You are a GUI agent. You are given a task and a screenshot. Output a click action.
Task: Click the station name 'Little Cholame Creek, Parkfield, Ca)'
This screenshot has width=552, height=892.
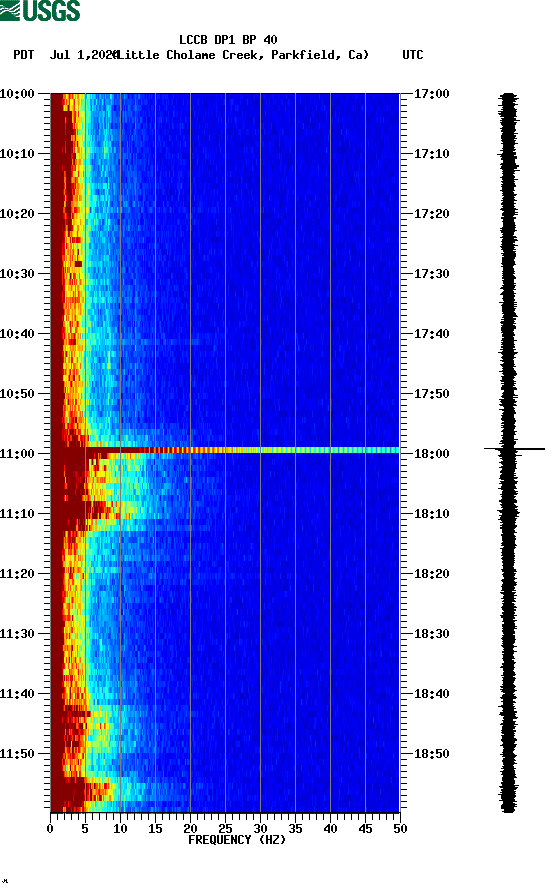point(243,55)
